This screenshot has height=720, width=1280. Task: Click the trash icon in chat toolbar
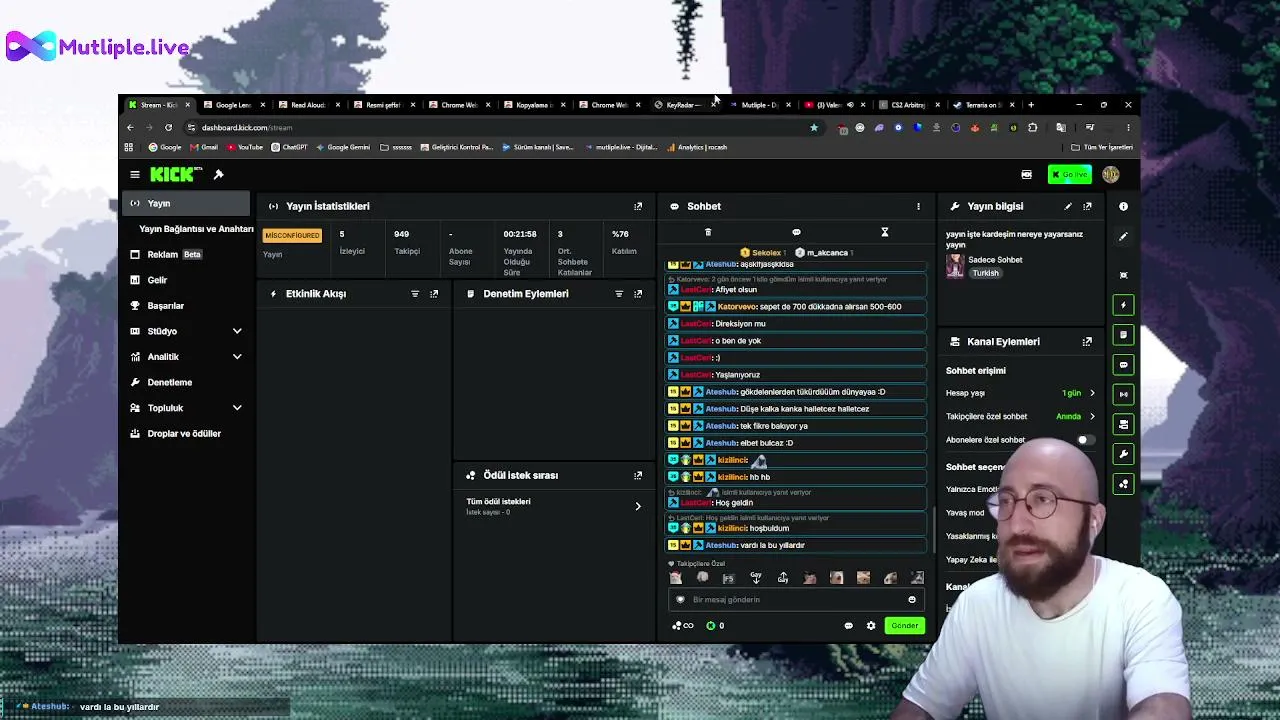pyautogui.click(x=708, y=233)
